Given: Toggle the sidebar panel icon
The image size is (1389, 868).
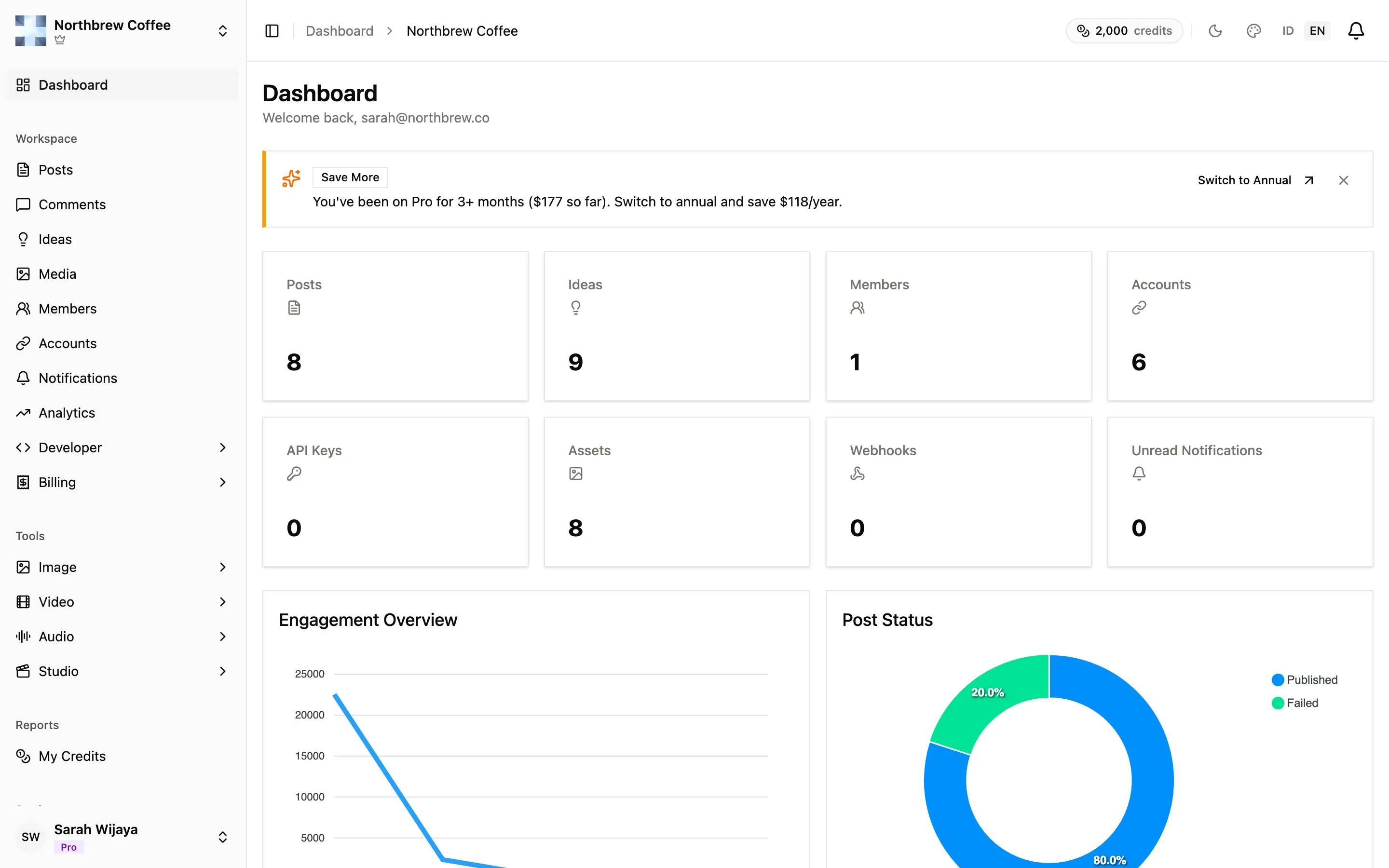Looking at the screenshot, I should click(272, 31).
